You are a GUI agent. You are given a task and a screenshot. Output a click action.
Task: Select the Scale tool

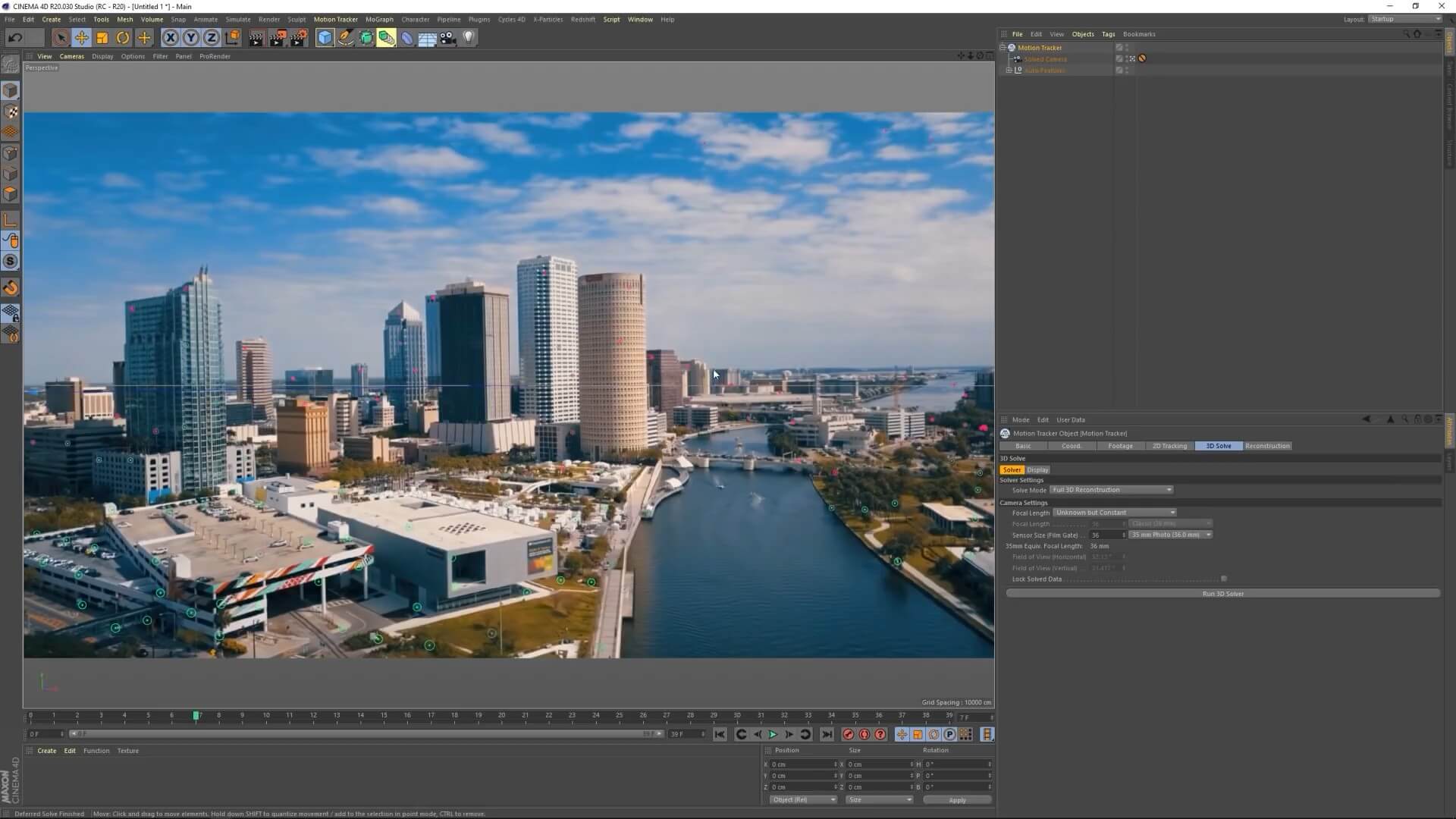coord(102,37)
